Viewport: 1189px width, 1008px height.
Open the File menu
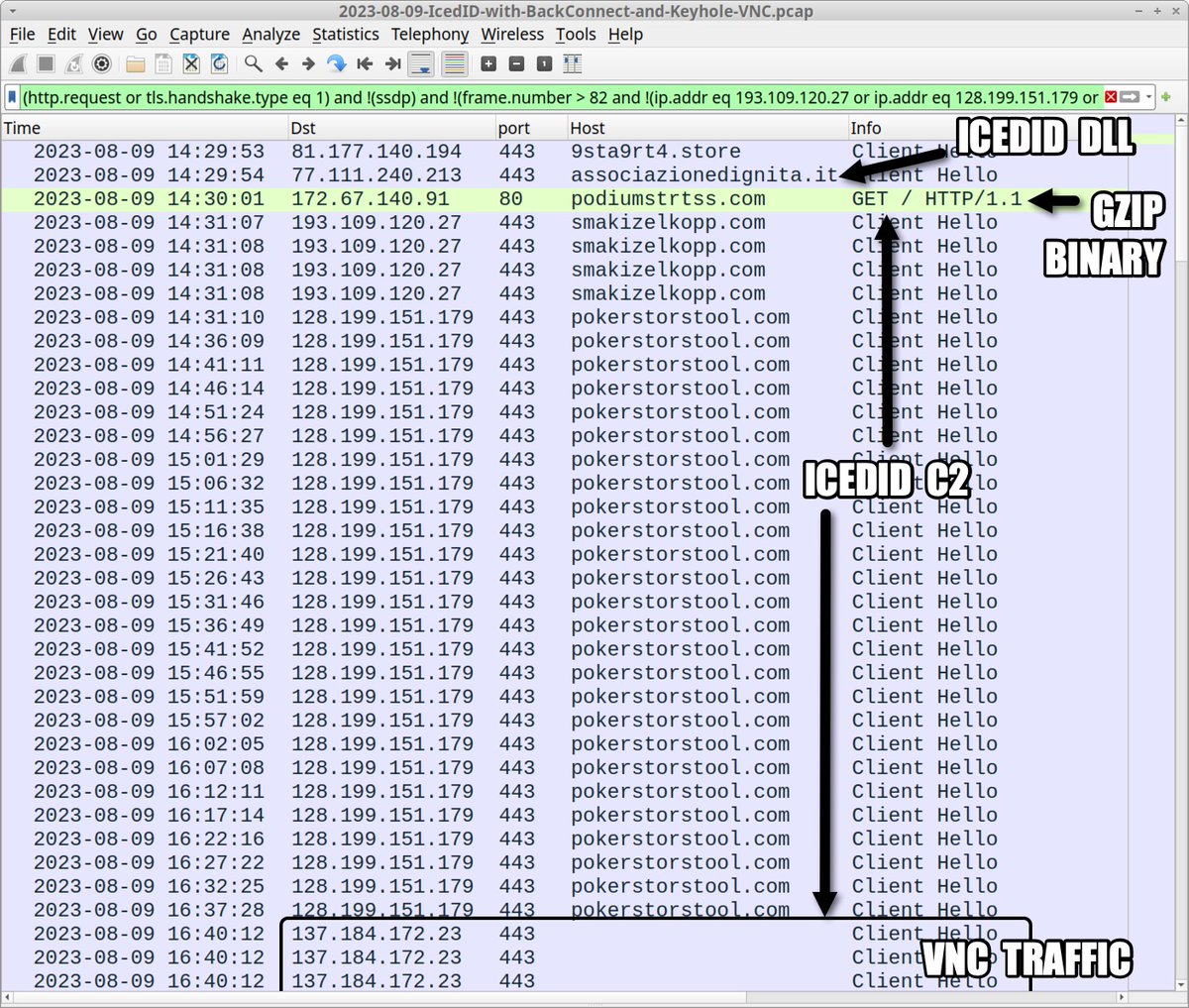(x=22, y=34)
